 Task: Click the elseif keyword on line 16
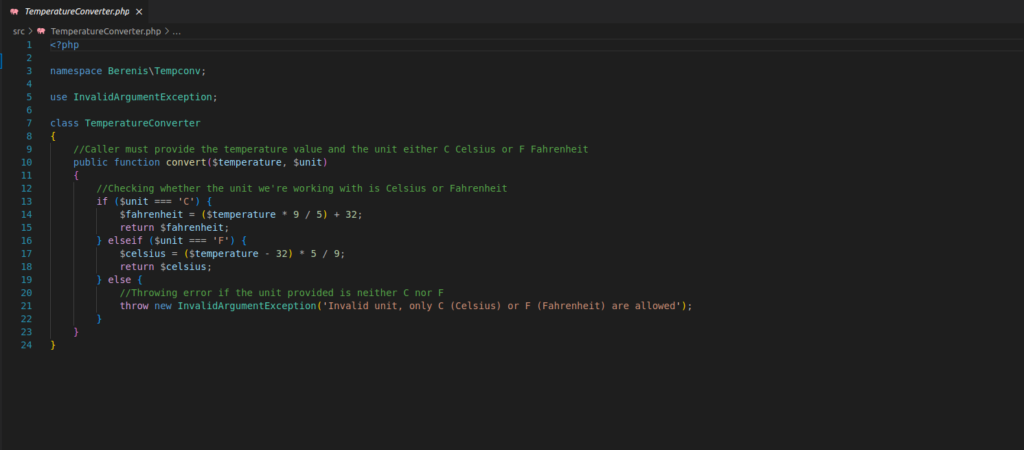click(125, 241)
